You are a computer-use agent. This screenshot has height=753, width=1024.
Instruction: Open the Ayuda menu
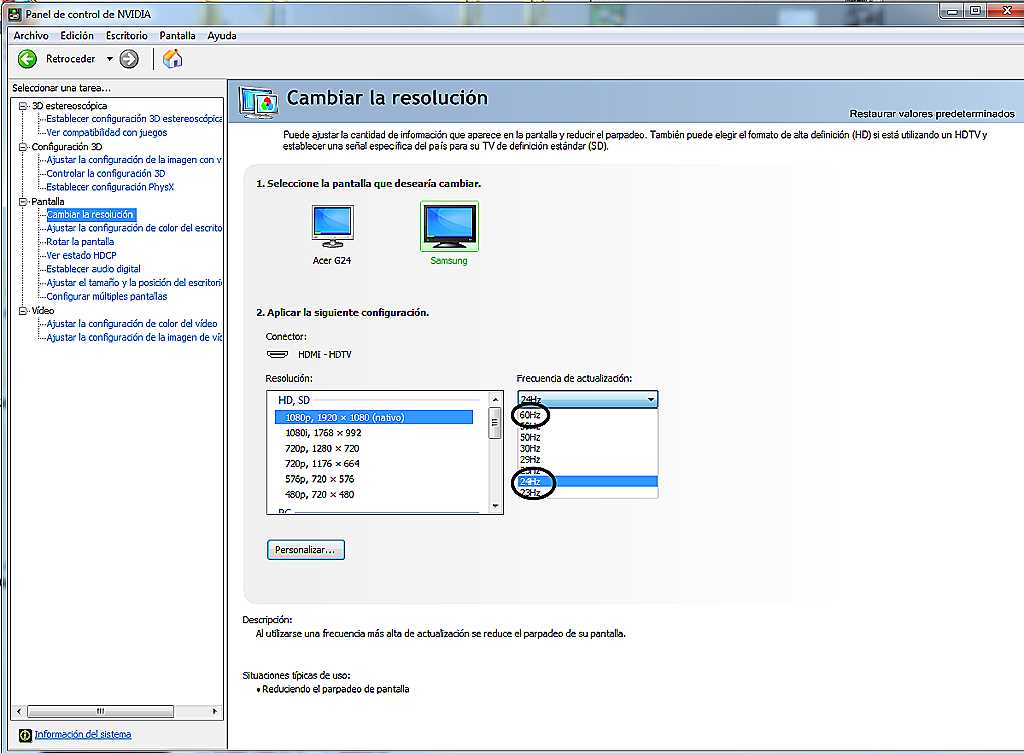click(x=222, y=36)
